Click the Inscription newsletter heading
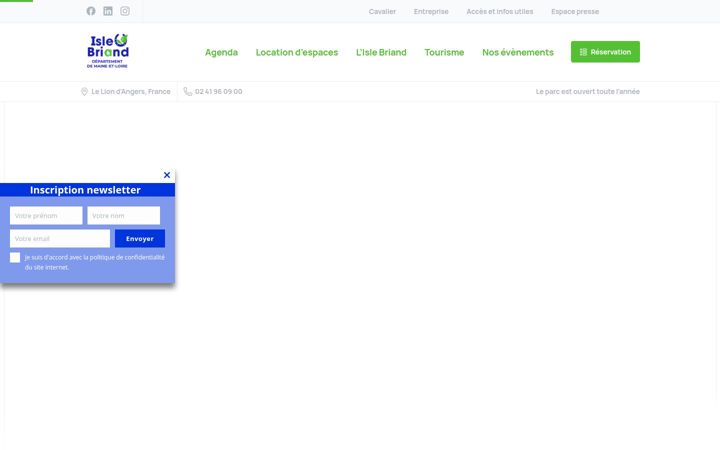Viewport: 720px width, 450px height. (x=85, y=190)
